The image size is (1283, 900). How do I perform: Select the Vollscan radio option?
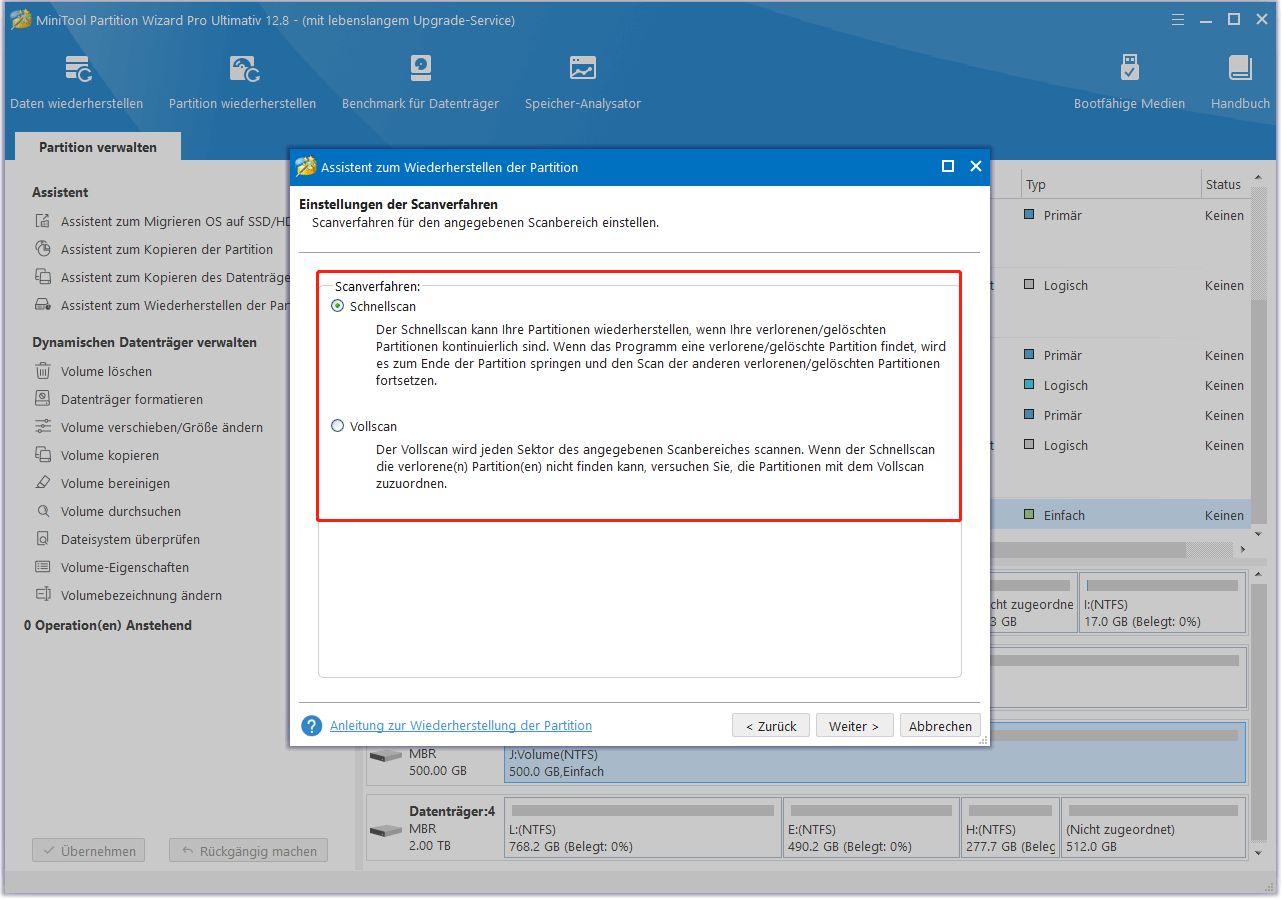point(338,426)
